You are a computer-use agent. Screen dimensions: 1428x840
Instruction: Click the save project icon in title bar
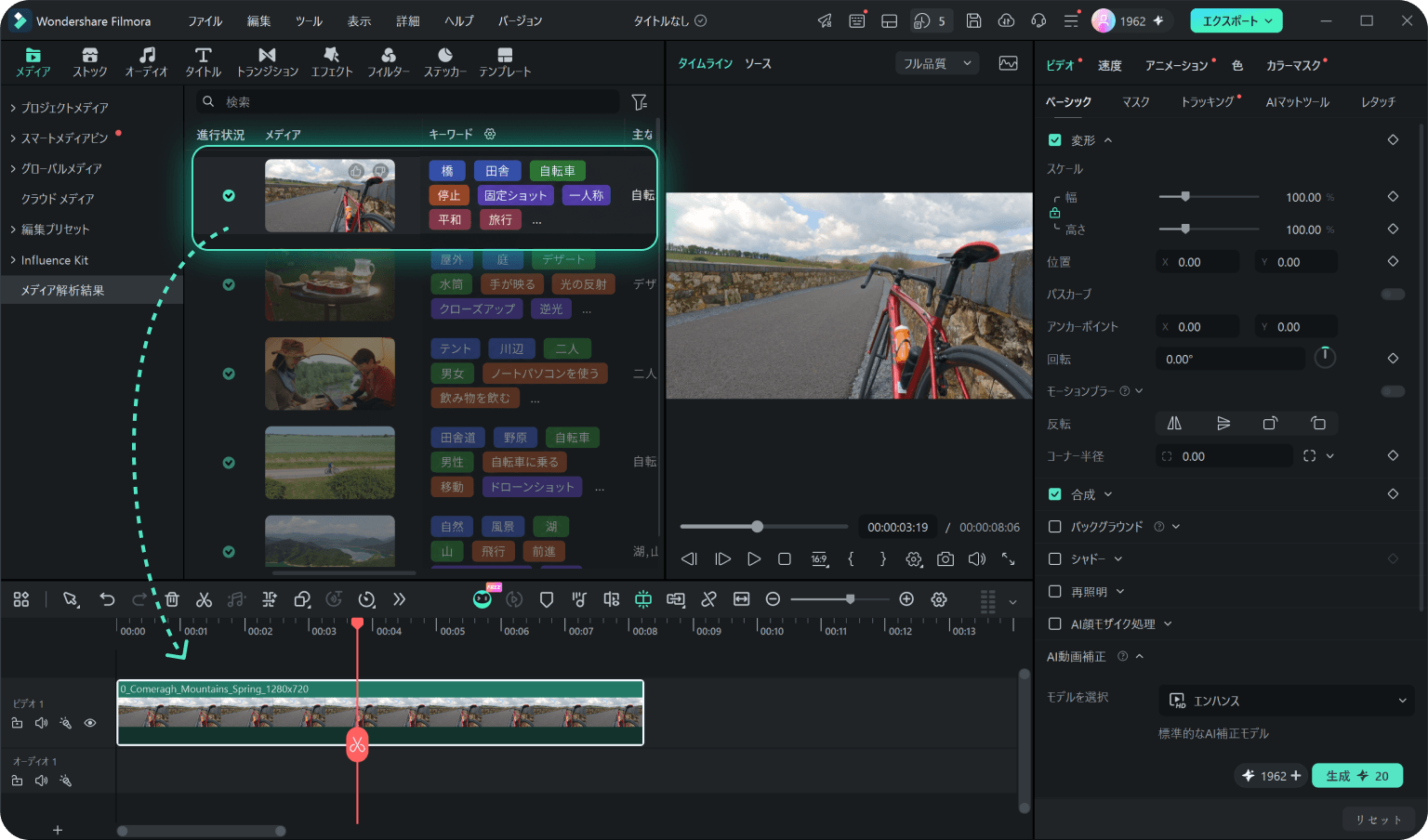click(973, 20)
